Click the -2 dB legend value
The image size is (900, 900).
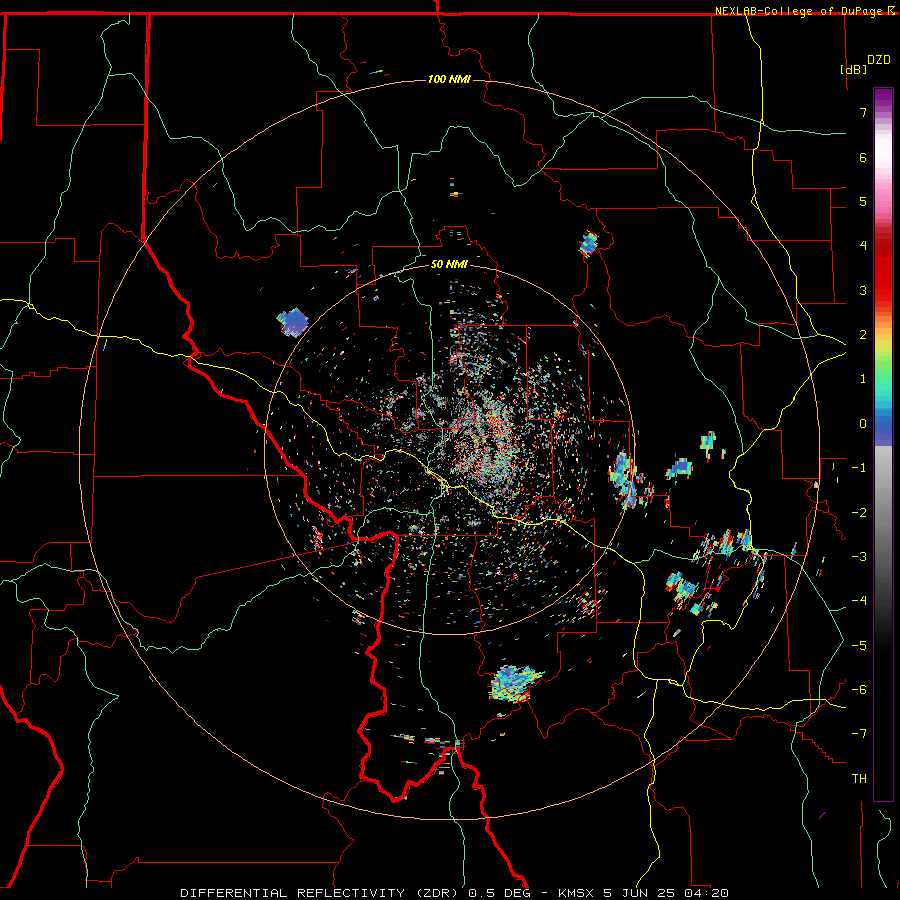pos(859,513)
